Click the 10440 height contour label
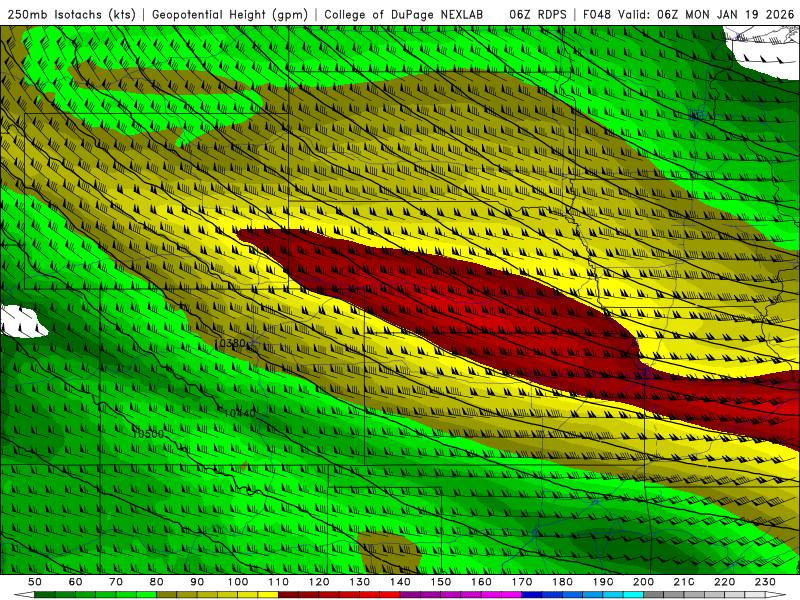 pos(239,413)
